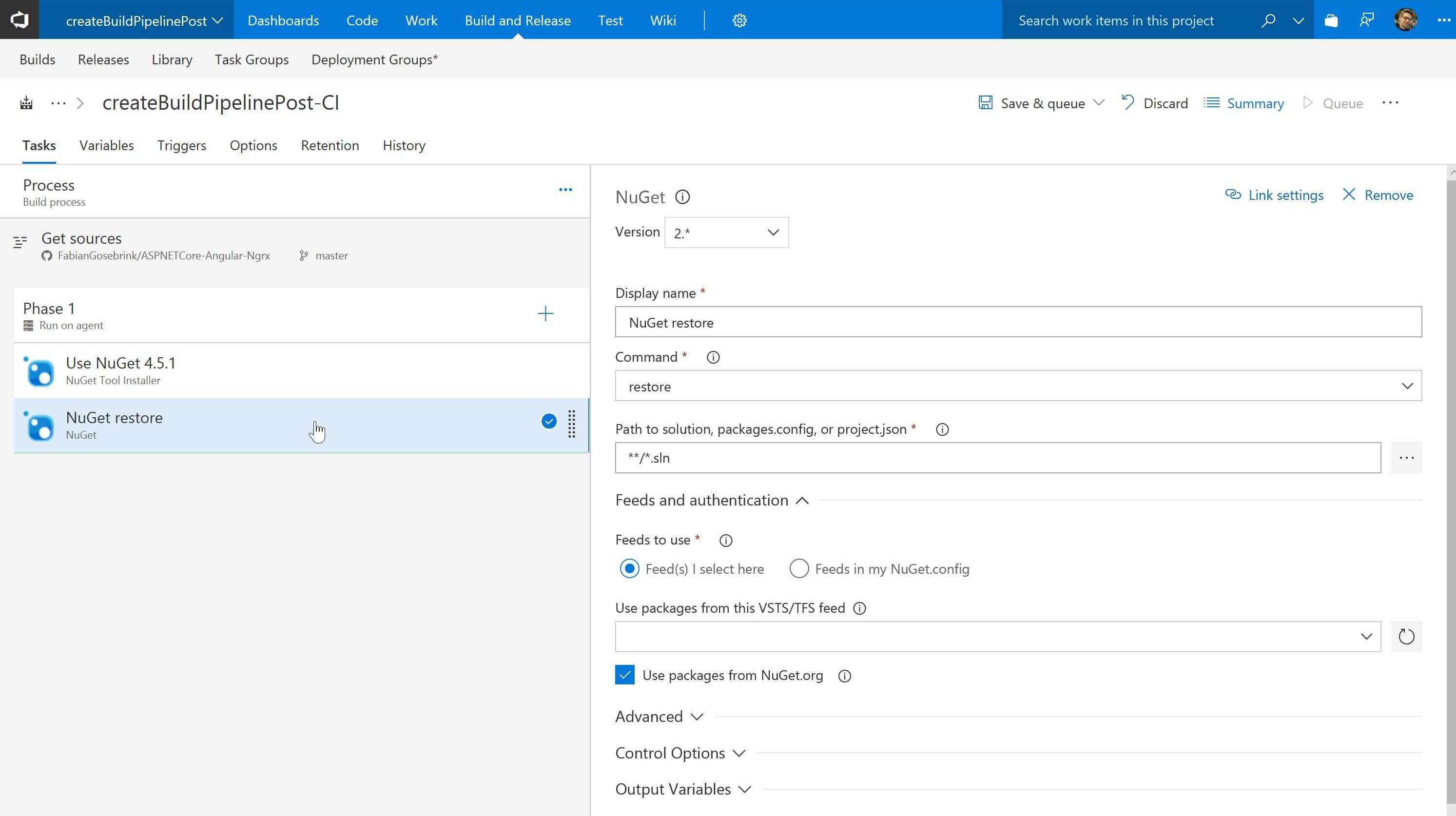Select 'Feed(s) I select here' radio option
The height and width of the screenshot is (816, 1456).
tap(629, 568)
